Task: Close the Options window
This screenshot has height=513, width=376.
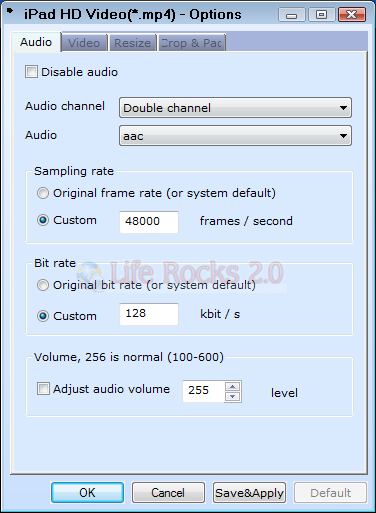Action: pyautogui.click(x=352, y=15)
